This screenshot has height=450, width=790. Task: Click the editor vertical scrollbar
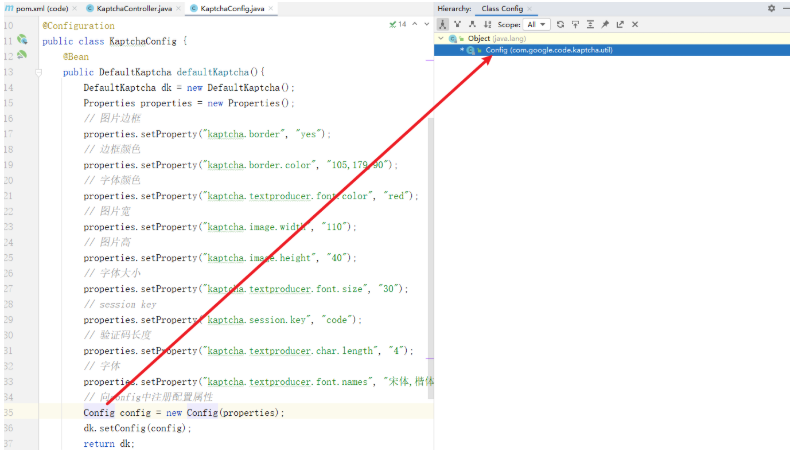click(431, 257)
